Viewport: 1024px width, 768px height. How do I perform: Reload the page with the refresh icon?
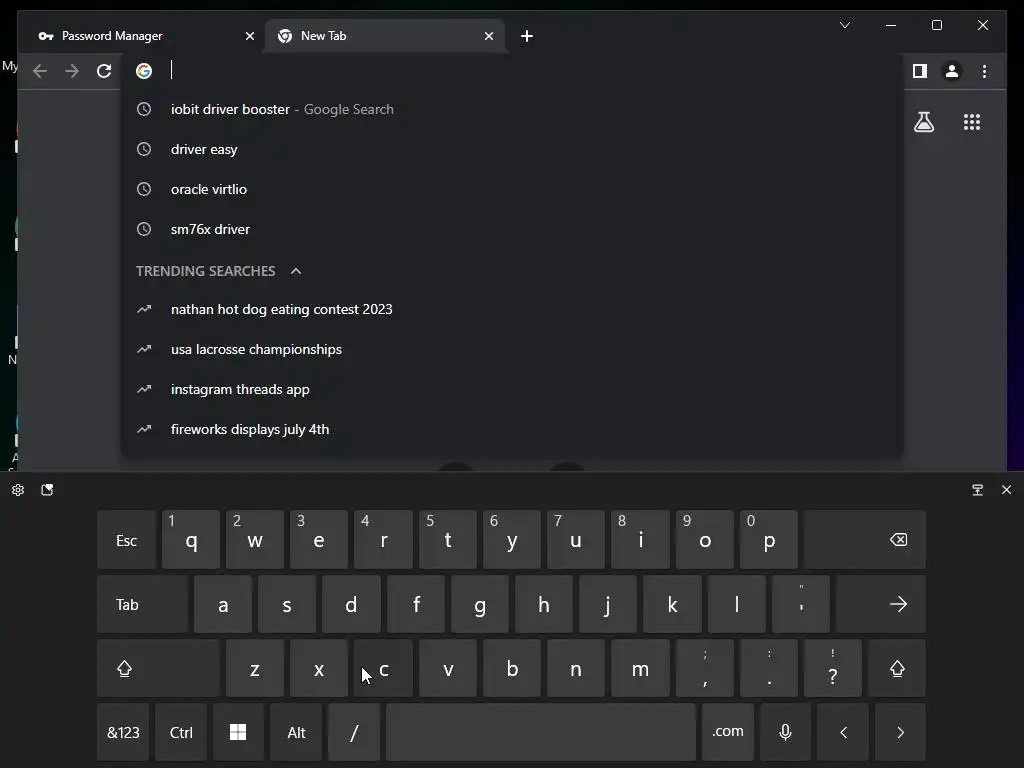pyautogui.click(x=104, y=71)
